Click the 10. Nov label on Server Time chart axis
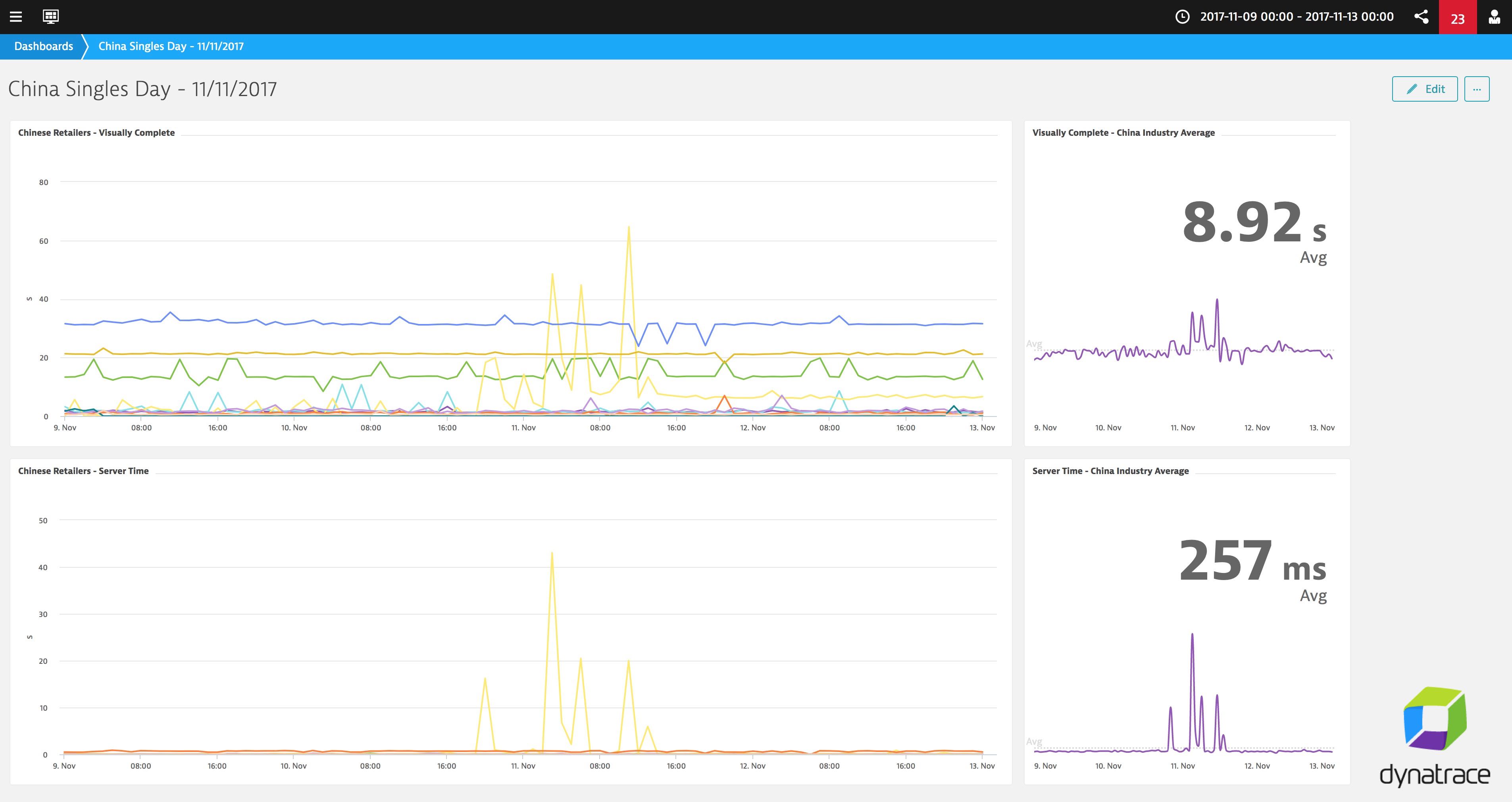The image size is (1512, 802). pos(294,765)
